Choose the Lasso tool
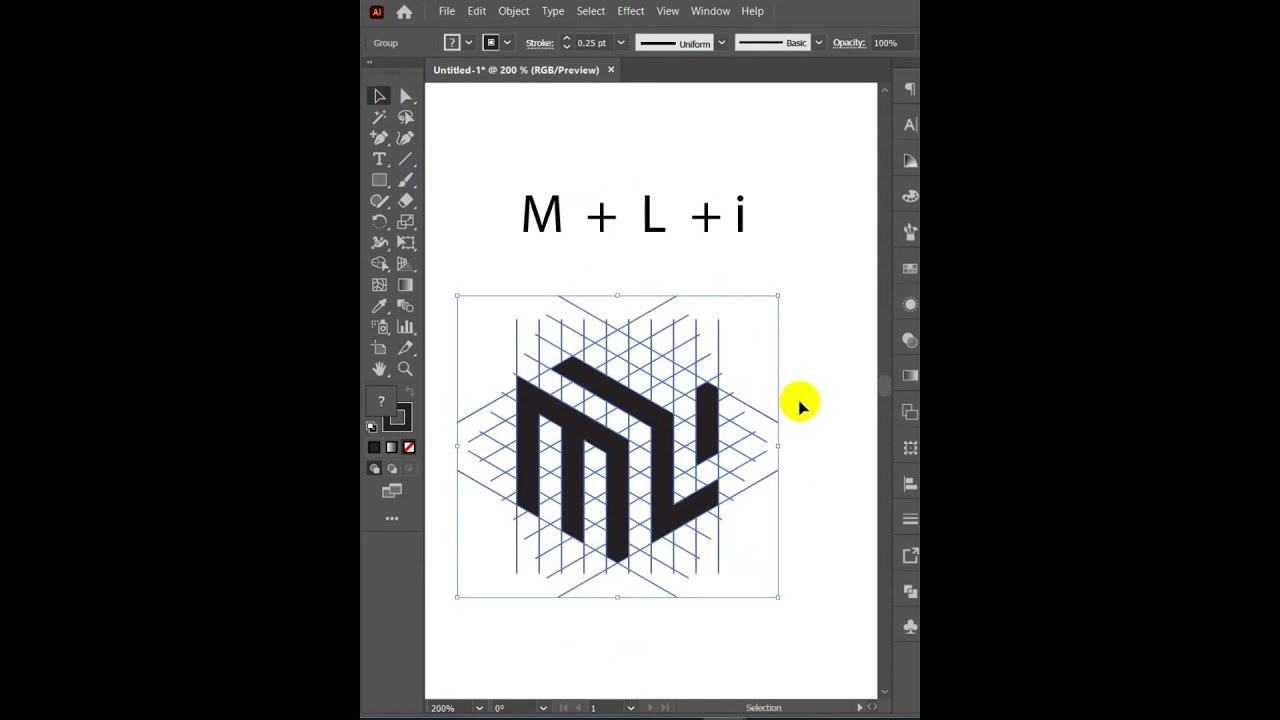 406,117
